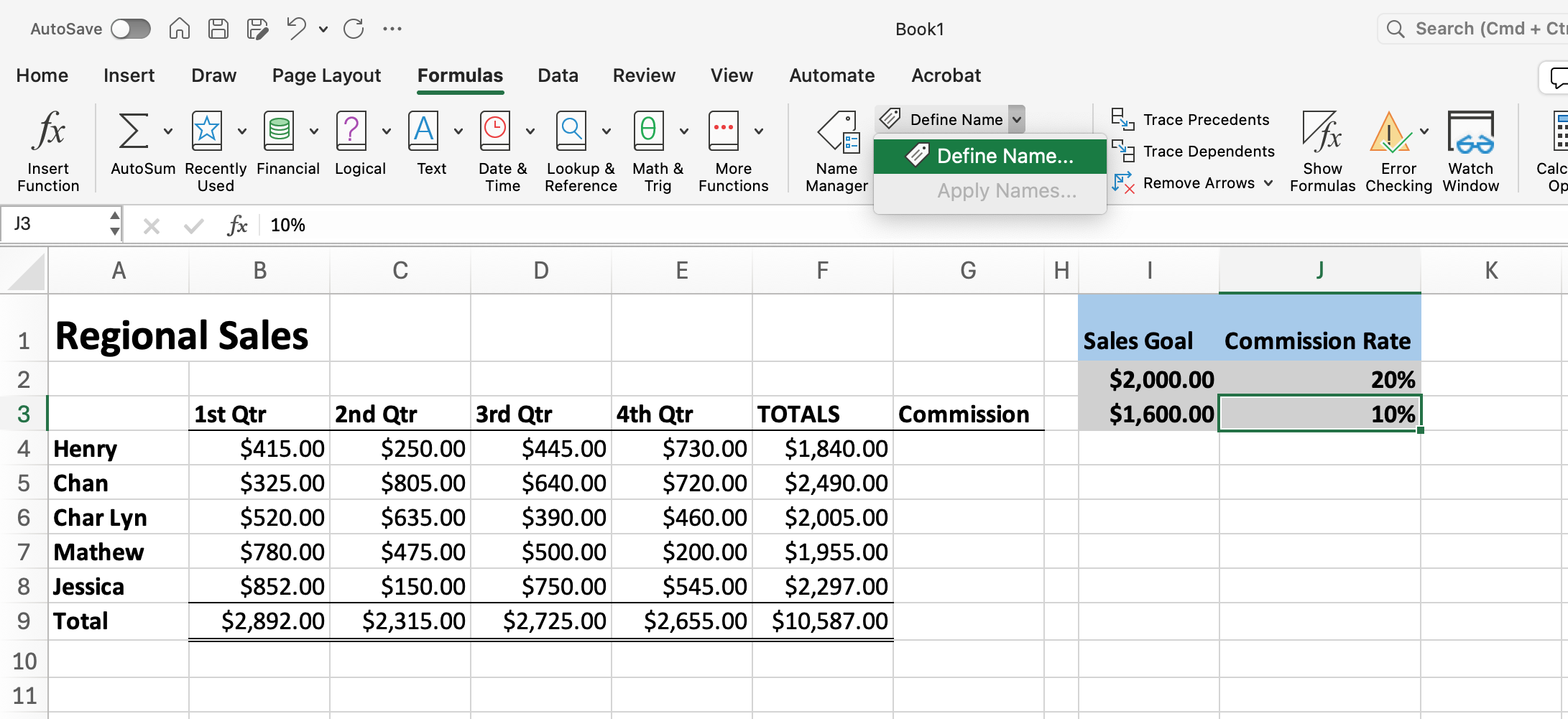Viewport: 1568px width, 719px height.
Task: Expand the Logical dropdown arrow
Action: tap(387, 131)
